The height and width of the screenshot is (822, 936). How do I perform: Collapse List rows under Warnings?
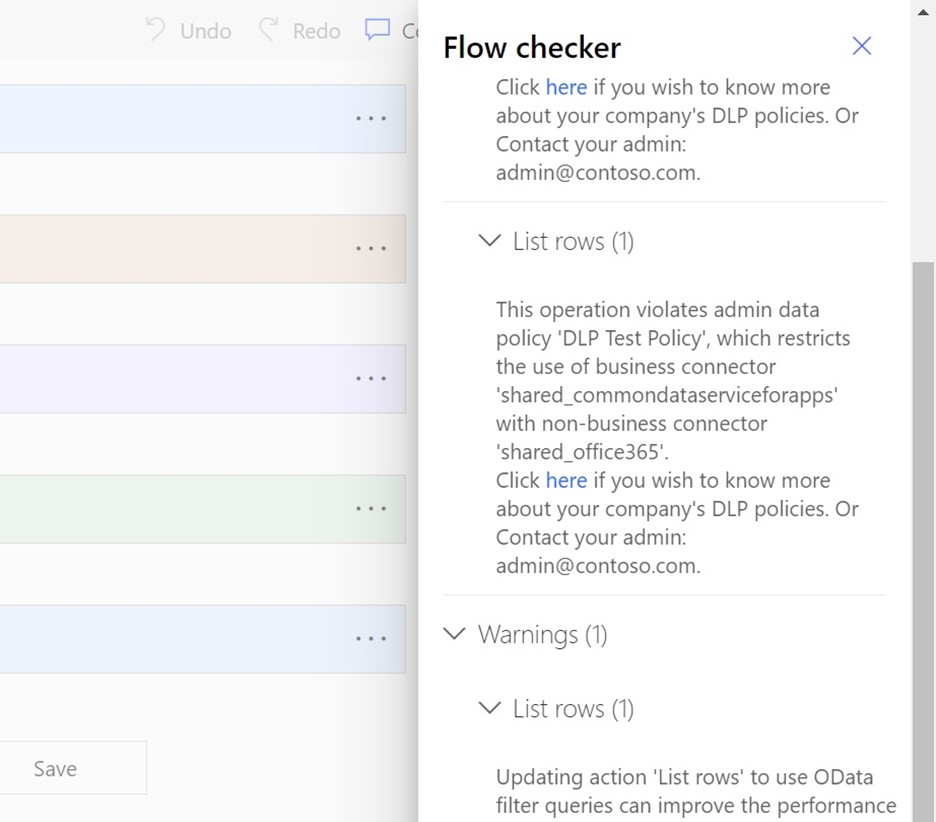(x=489, y=708)
